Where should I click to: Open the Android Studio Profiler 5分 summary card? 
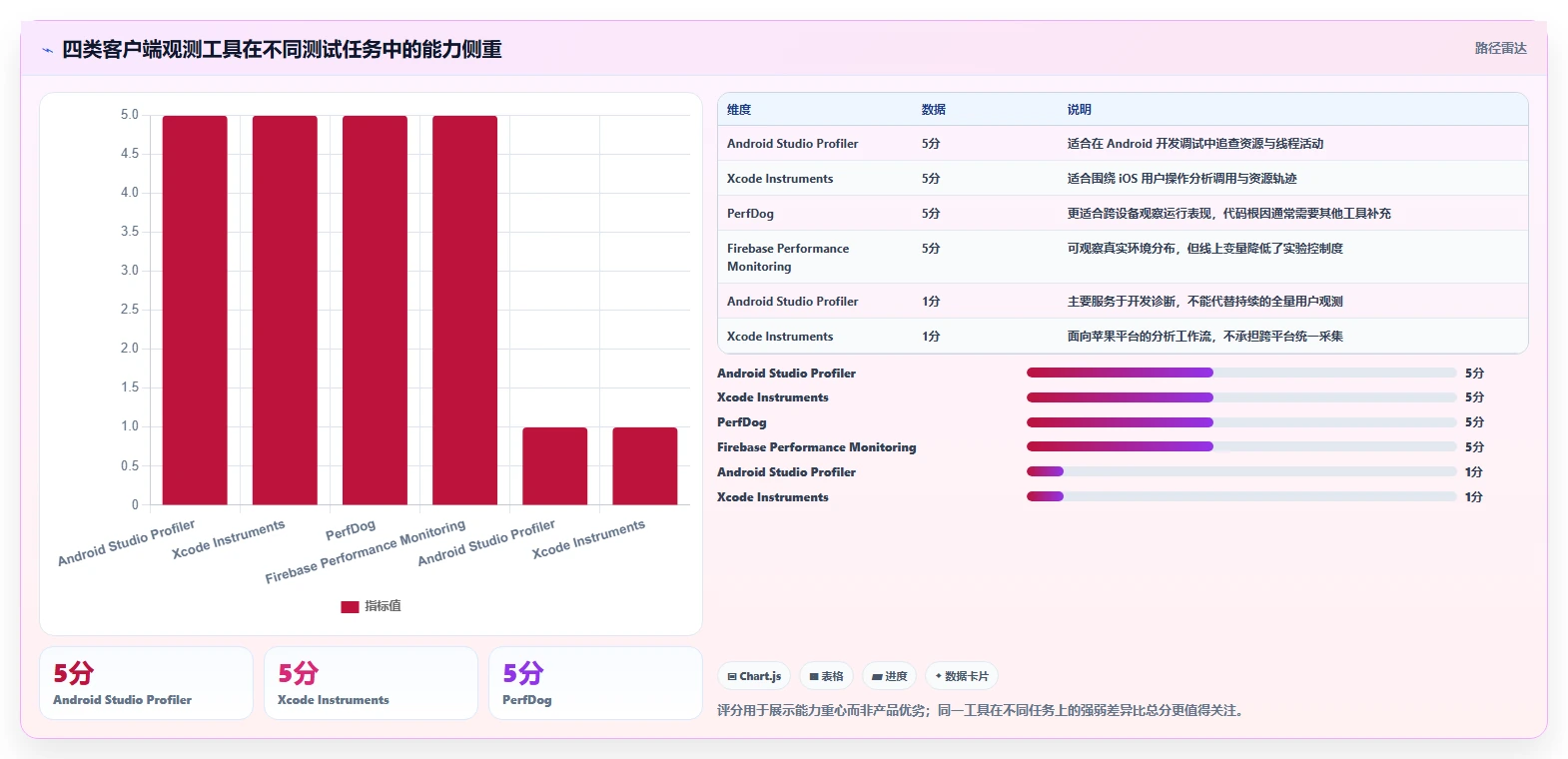(x=146, y=683)
